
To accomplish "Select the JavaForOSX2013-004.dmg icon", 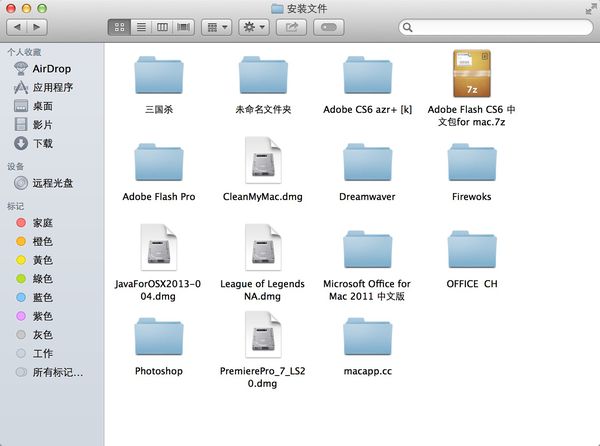I will (159, 247).
